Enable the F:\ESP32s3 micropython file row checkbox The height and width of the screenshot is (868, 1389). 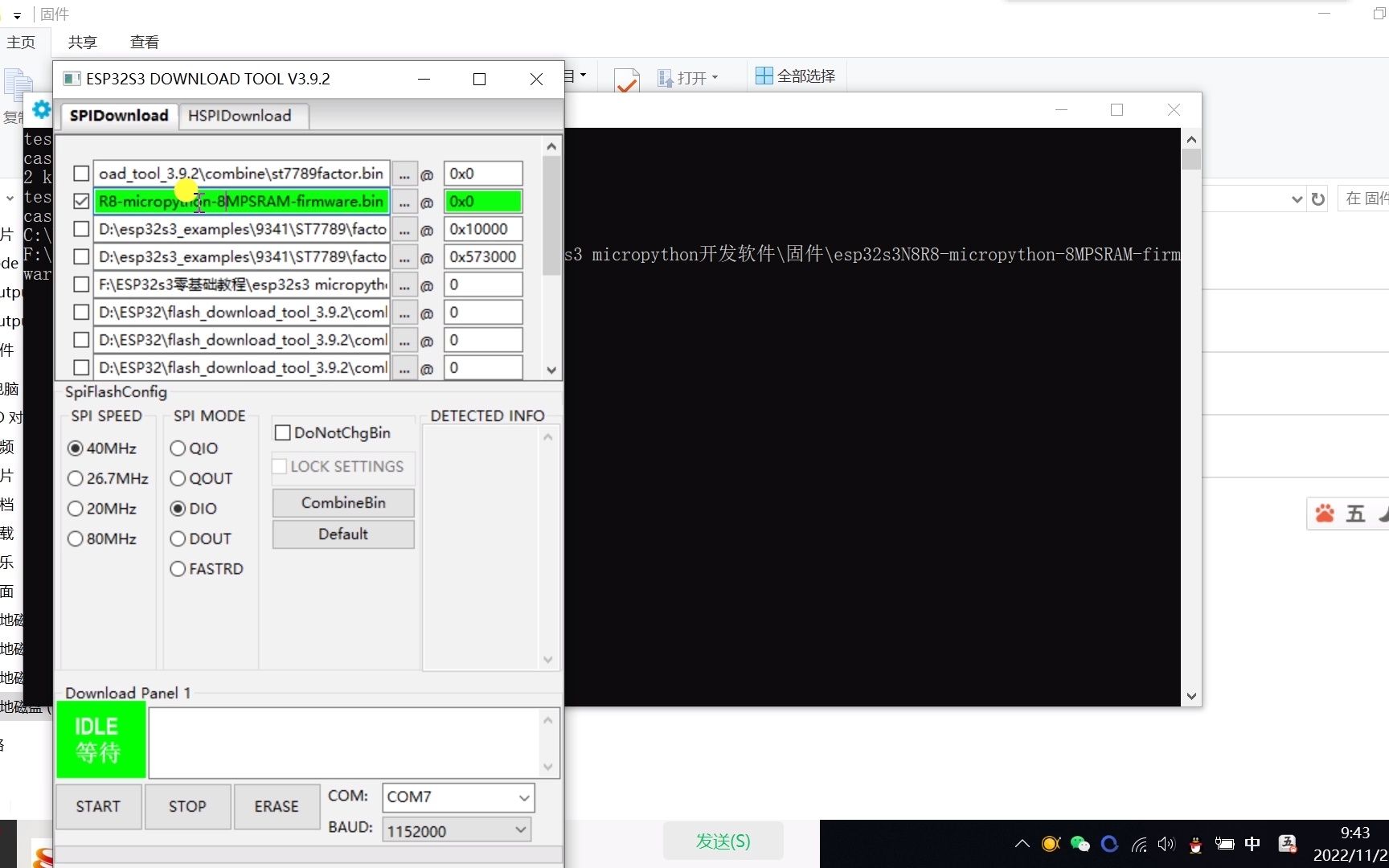click(x=81, y=285)
